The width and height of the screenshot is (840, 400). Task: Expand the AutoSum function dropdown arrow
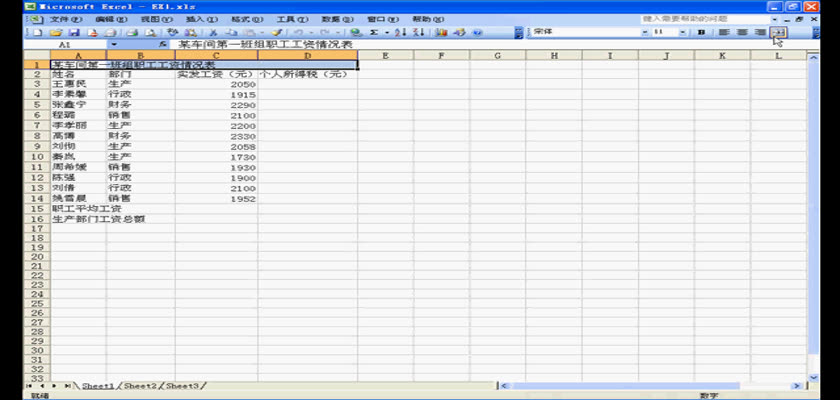pos(387,33)
